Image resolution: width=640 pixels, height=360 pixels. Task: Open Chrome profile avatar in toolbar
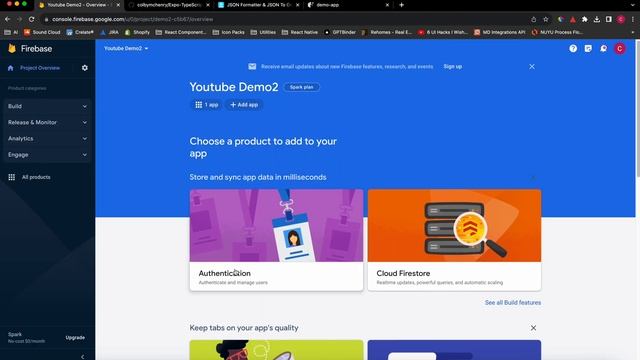[621, 19]
